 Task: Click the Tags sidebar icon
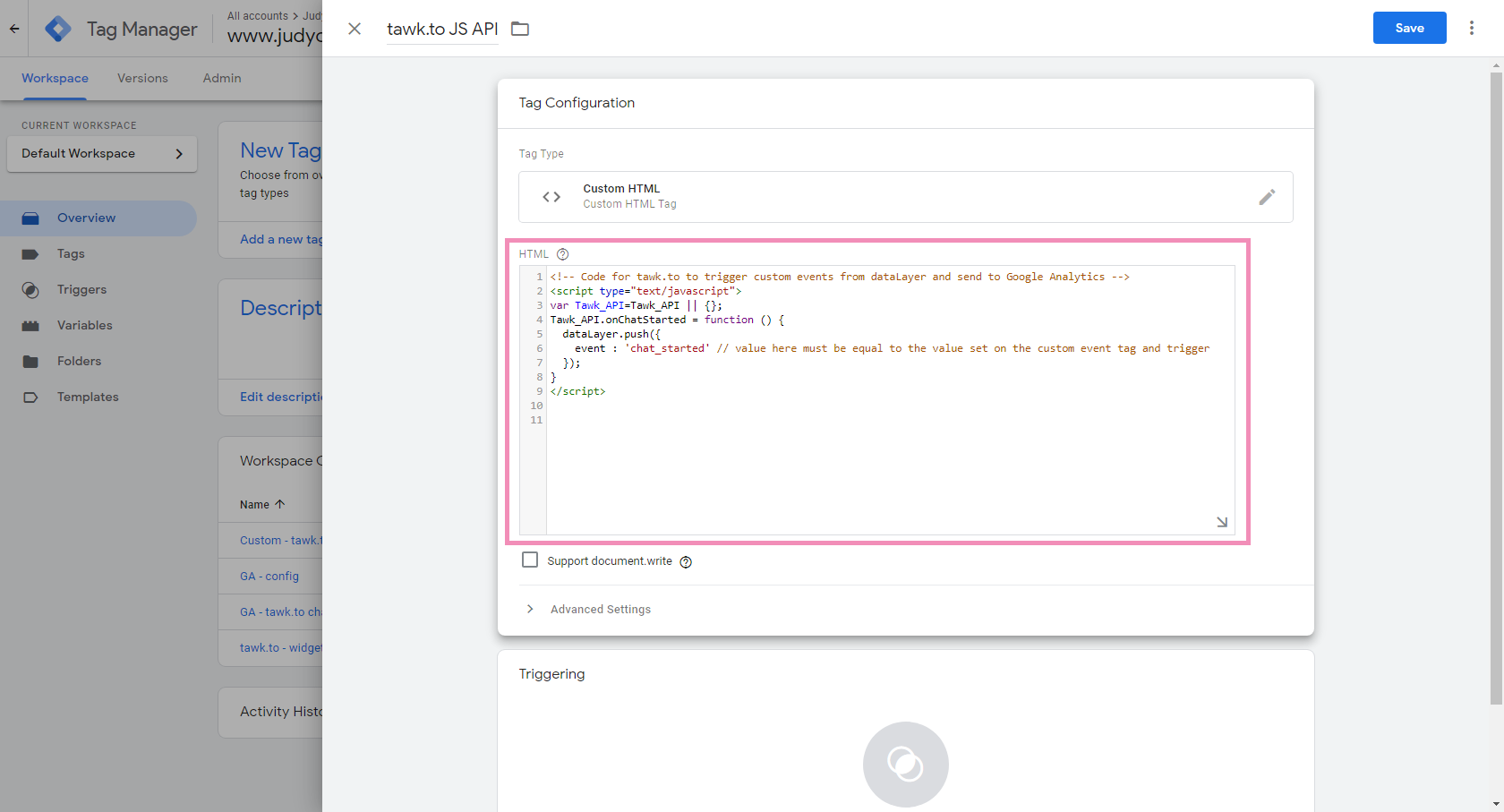[x=30, y=254]
